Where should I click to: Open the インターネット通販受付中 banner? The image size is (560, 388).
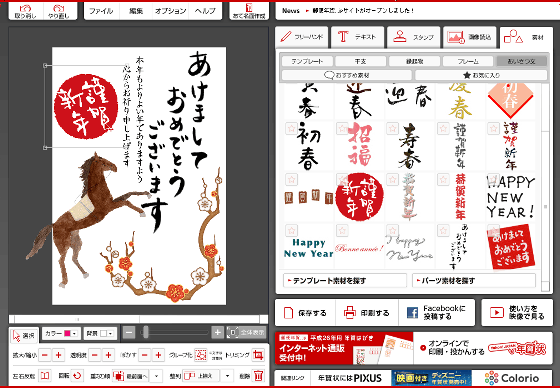344,348
